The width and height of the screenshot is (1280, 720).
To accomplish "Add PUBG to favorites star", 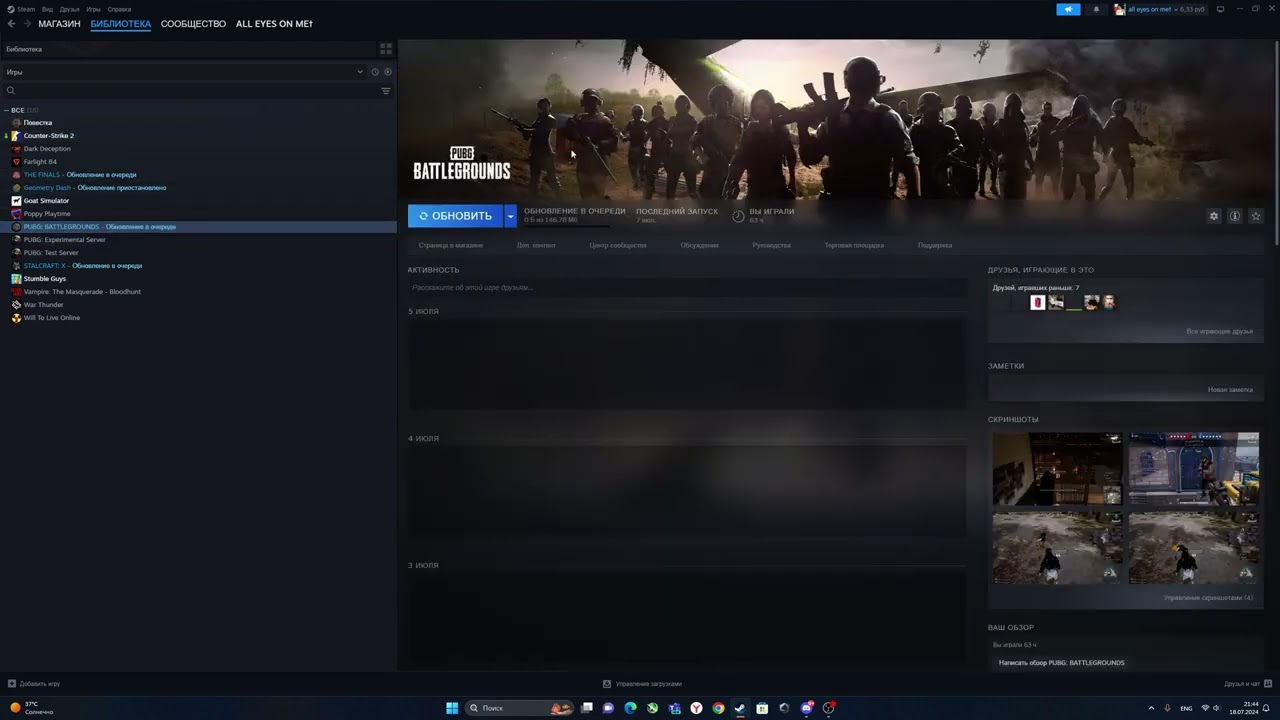I will pyautogui.click(x=1256, y=216).
